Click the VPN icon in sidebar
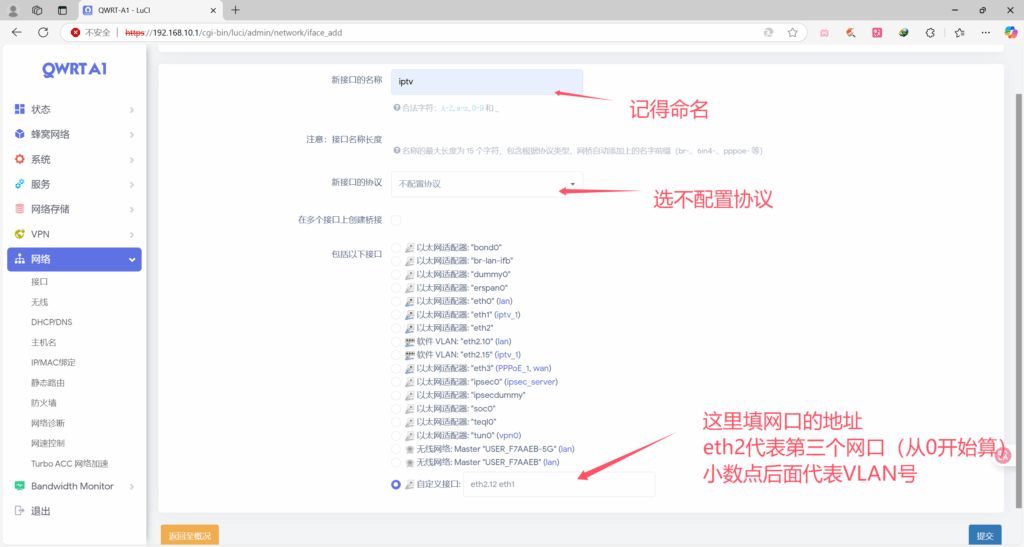This screenshot has width=1024, height=547. (x=20, y=234)
